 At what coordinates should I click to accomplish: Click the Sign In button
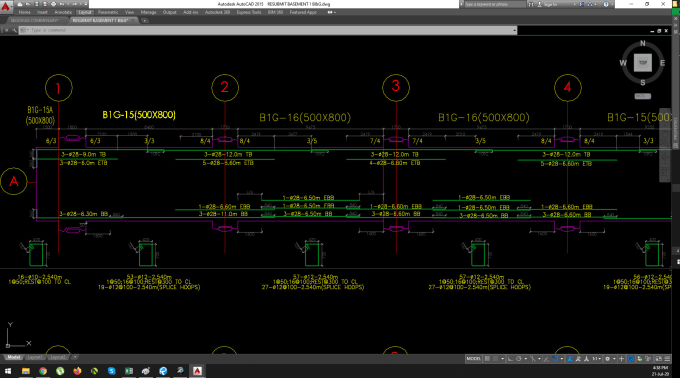(548, 4)
